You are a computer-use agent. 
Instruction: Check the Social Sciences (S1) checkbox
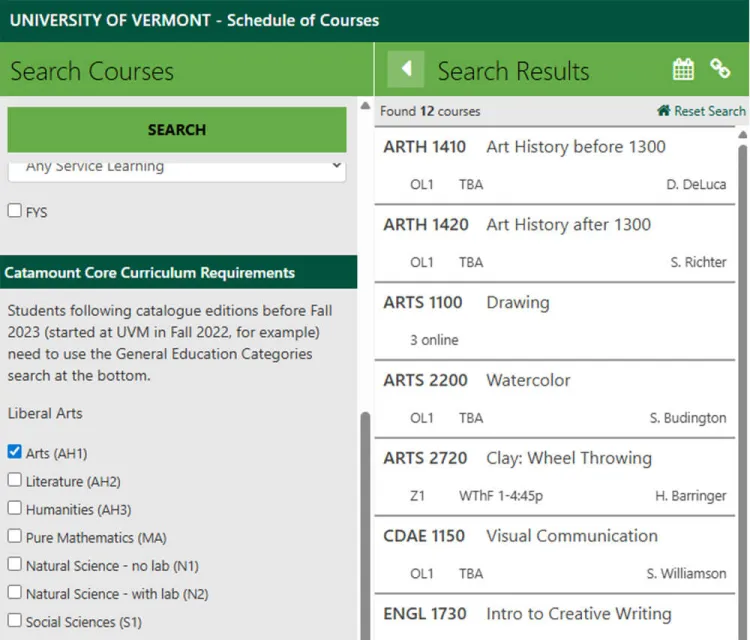[x=15, y=620]
